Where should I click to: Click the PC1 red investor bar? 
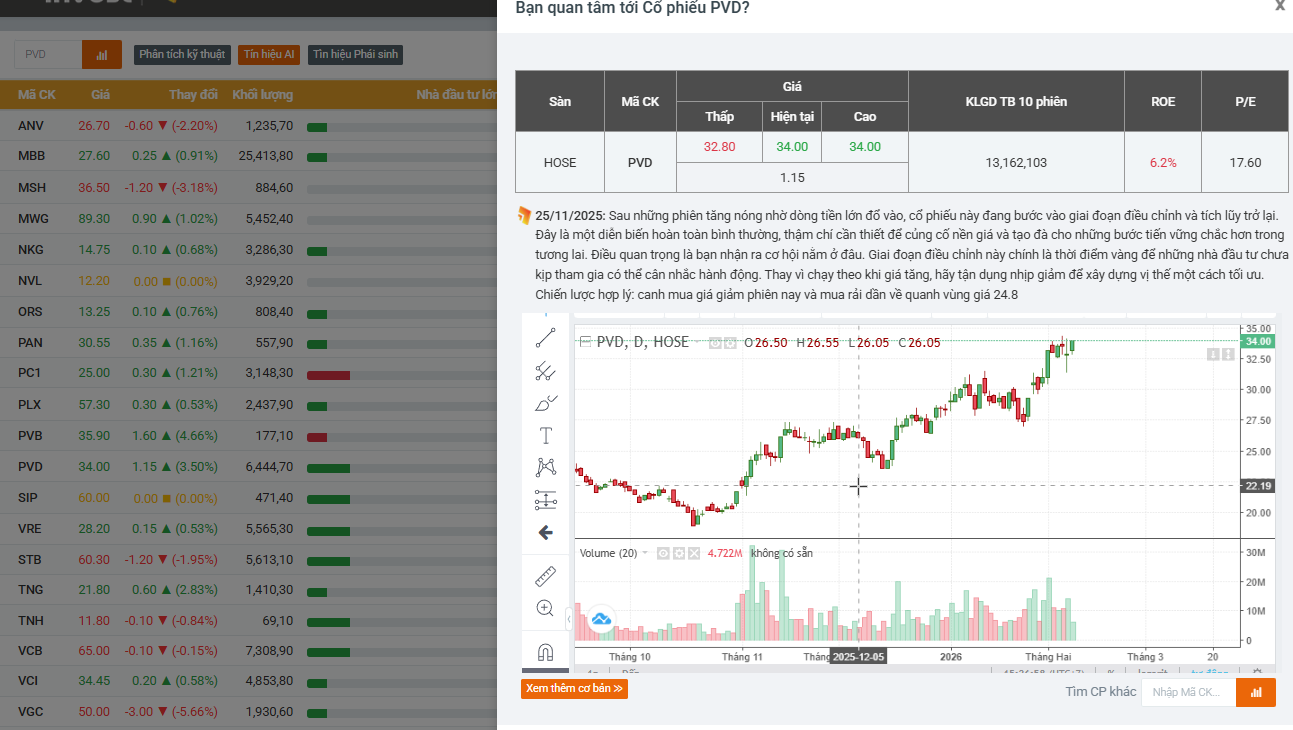[329, 375]
